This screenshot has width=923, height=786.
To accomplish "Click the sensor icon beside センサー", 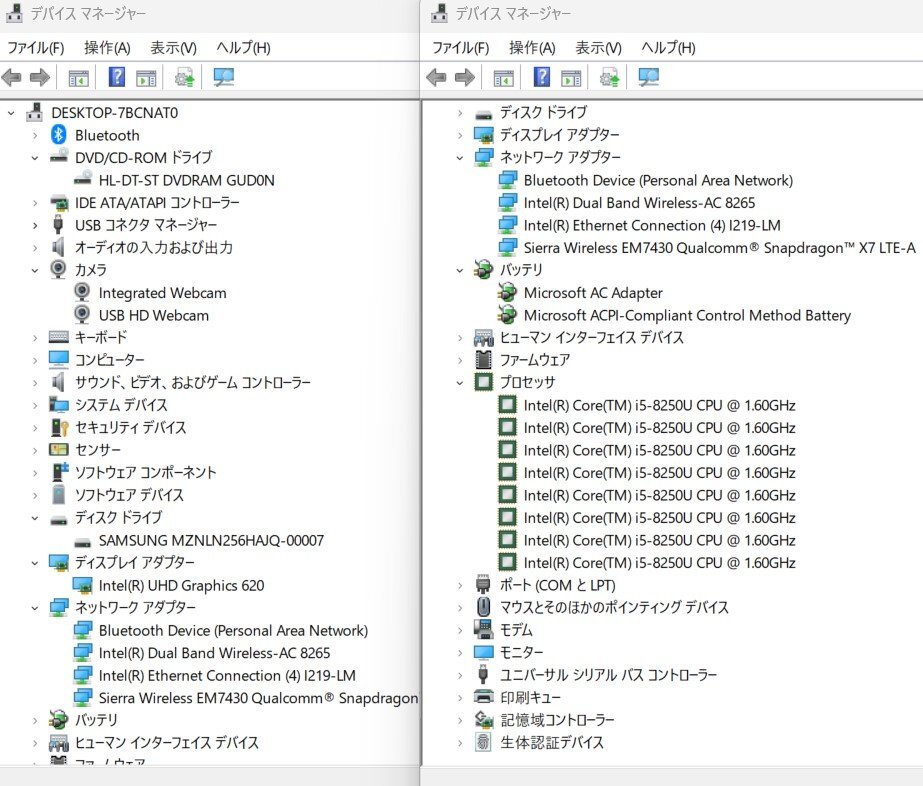I will (x=58, y=450).
